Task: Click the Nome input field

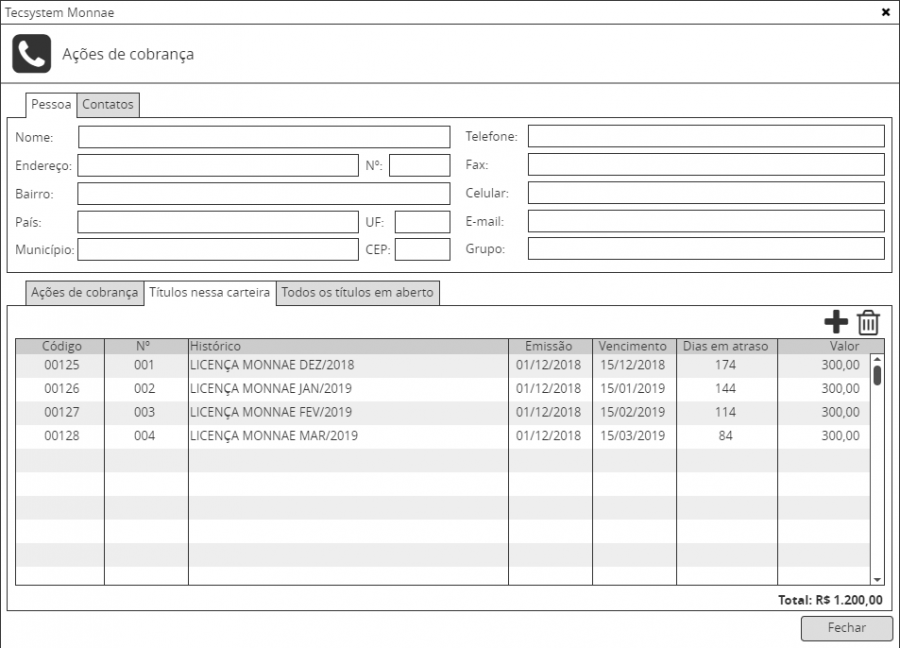Action: pos(264,137)
